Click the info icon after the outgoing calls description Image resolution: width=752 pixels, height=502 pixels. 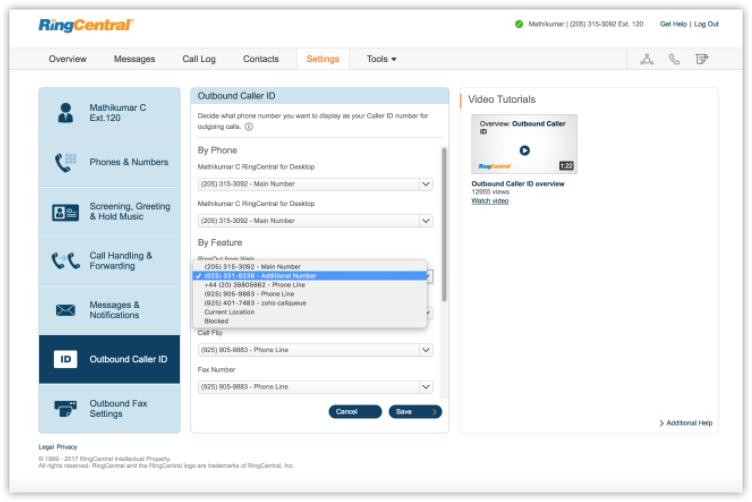pyautogui.click(x=249, y=127)
